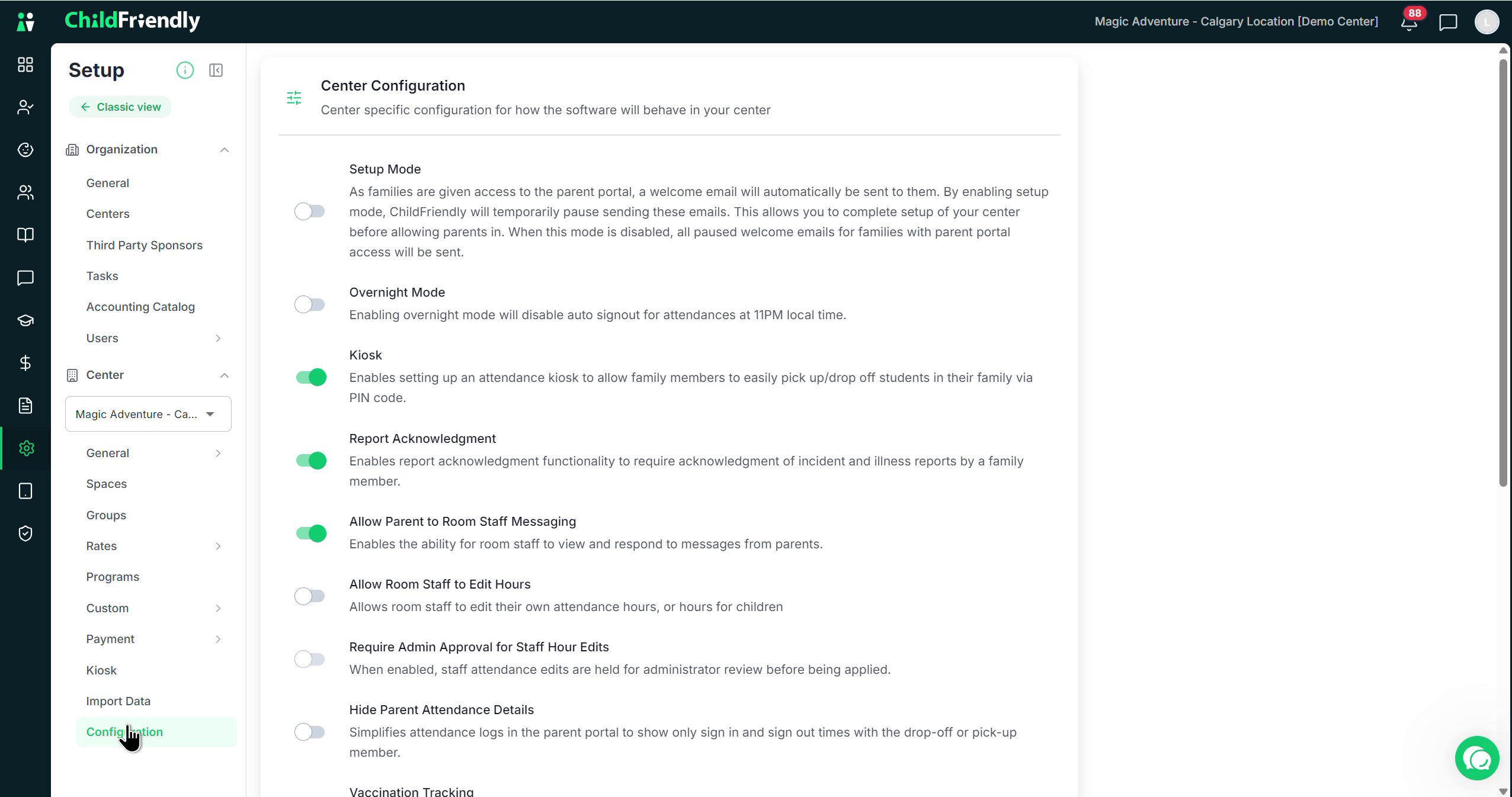Screen dimensions: 1512x797
Task: Click the user avatar in header
Action: [1486, 23]
